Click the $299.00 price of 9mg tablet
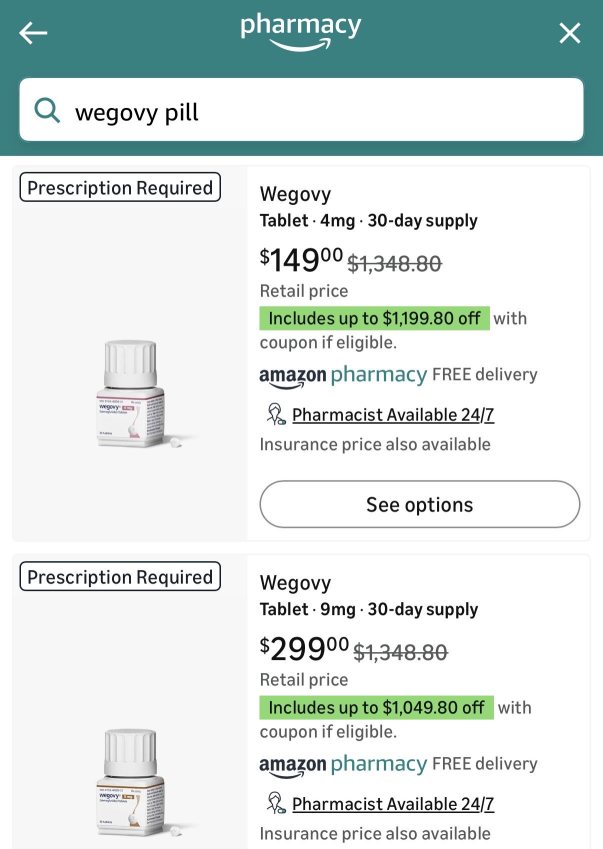The height and width of the screenshot is (849, 603). [304, 649]
